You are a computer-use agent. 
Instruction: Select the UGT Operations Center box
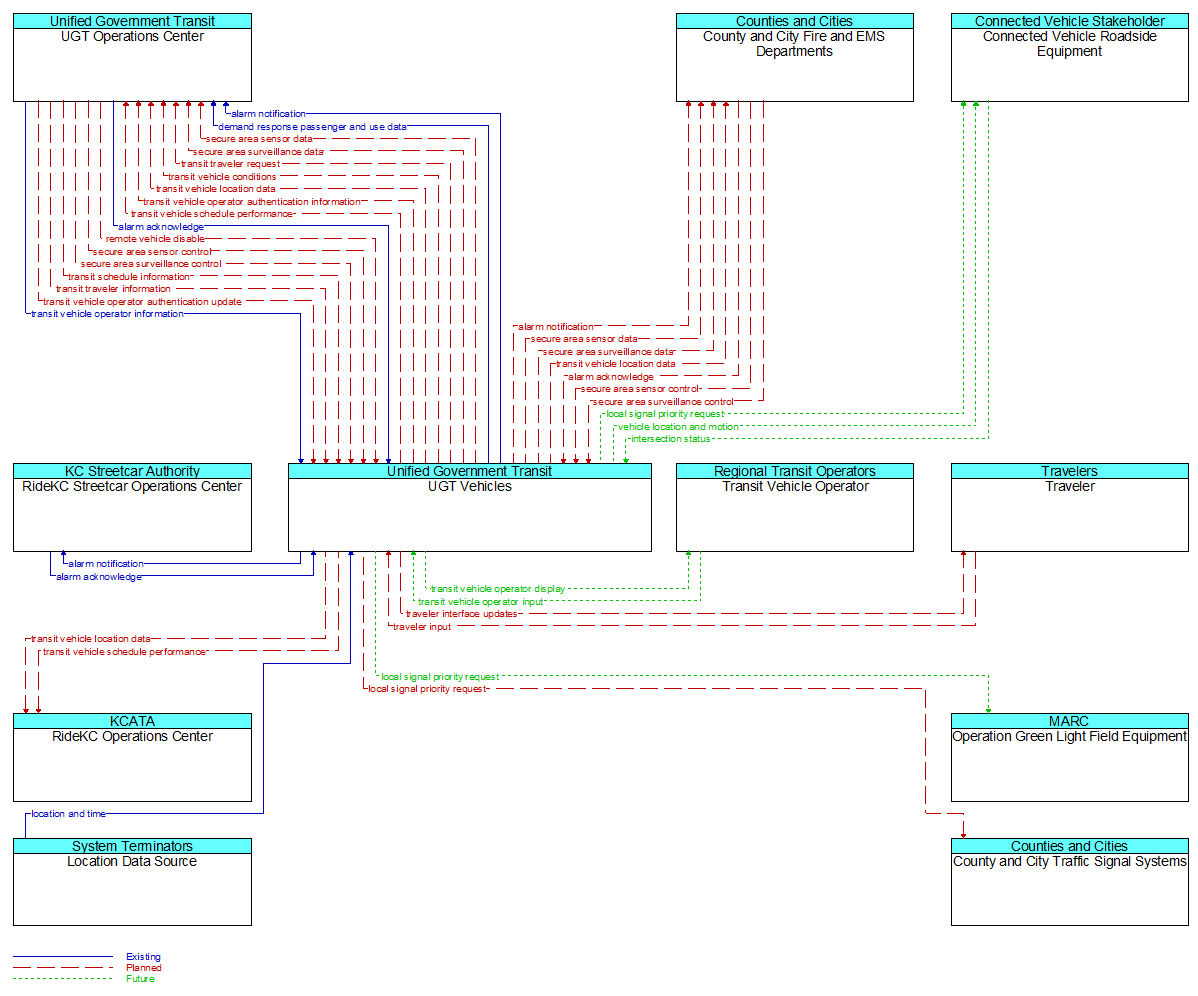click(132, 57)
